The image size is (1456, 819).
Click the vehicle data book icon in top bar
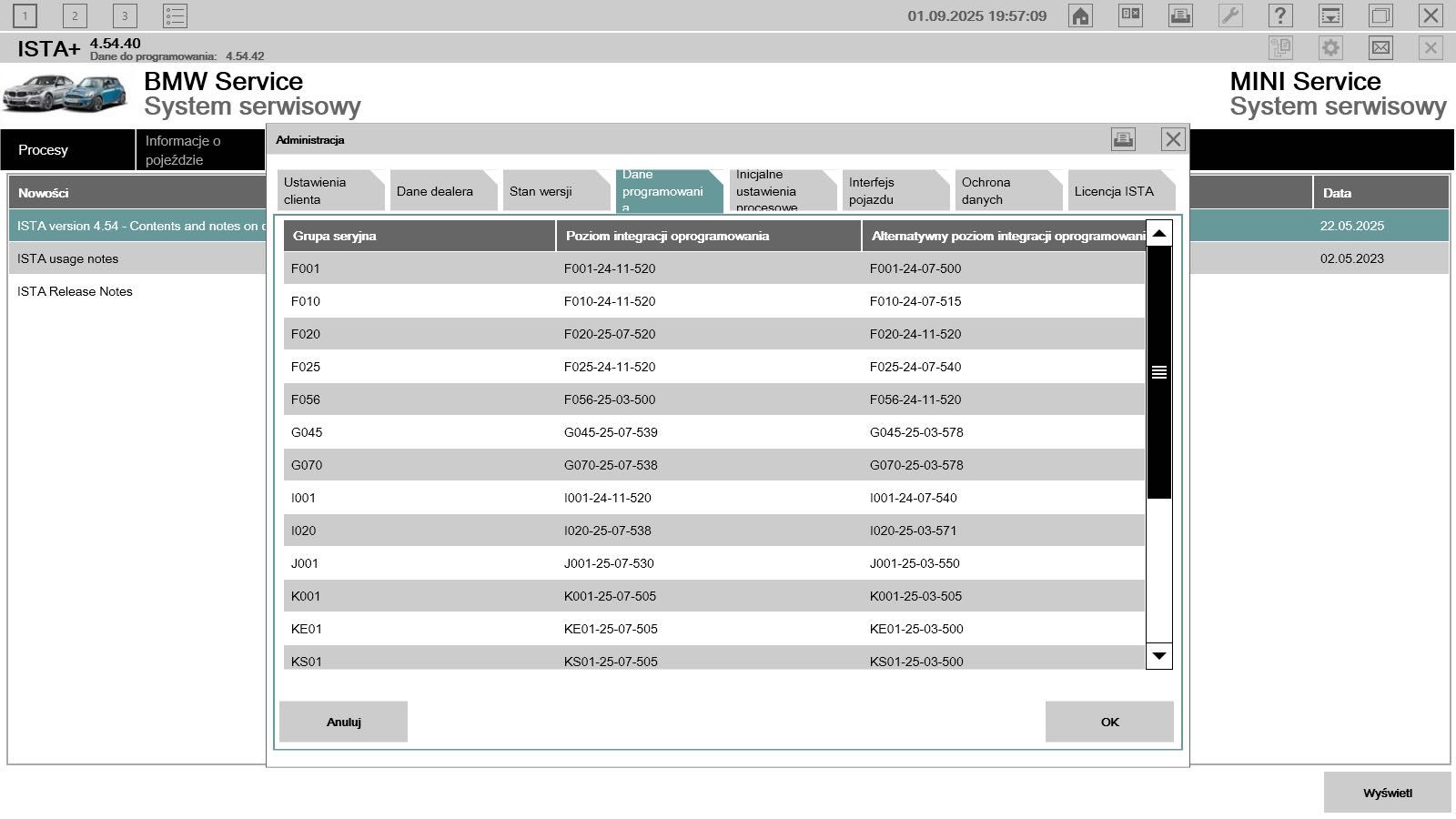click(1130, 15)
